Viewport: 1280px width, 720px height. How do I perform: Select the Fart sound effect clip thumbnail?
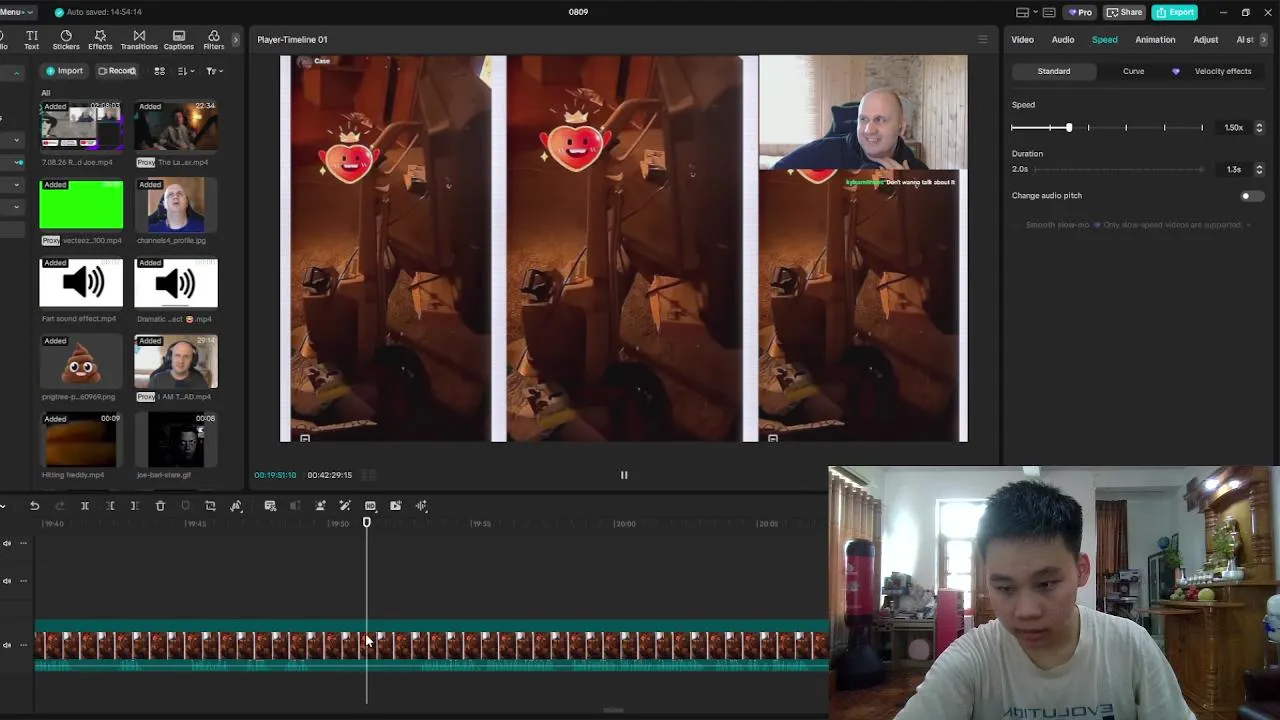[81, 284]
